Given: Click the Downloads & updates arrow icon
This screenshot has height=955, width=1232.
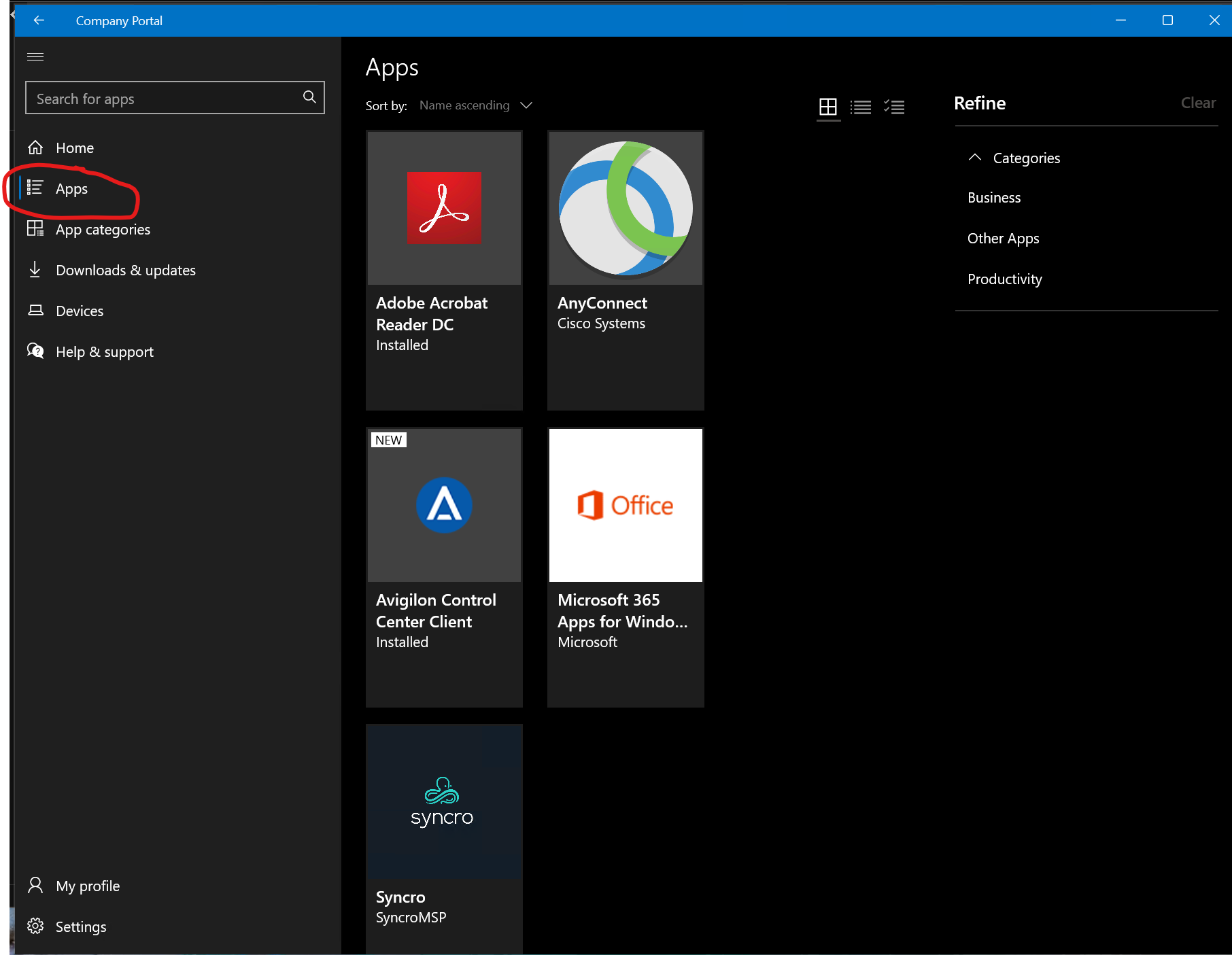Looking at the screenshot, I should tap(35, 269).
